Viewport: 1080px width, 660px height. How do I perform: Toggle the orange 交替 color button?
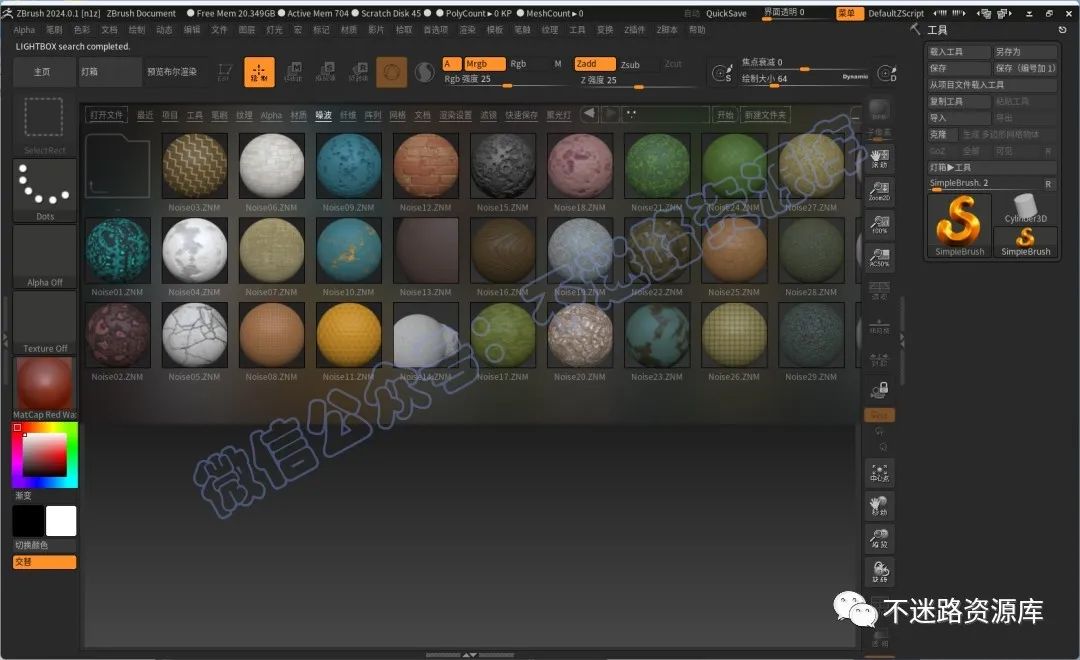[x=44, y=562]
